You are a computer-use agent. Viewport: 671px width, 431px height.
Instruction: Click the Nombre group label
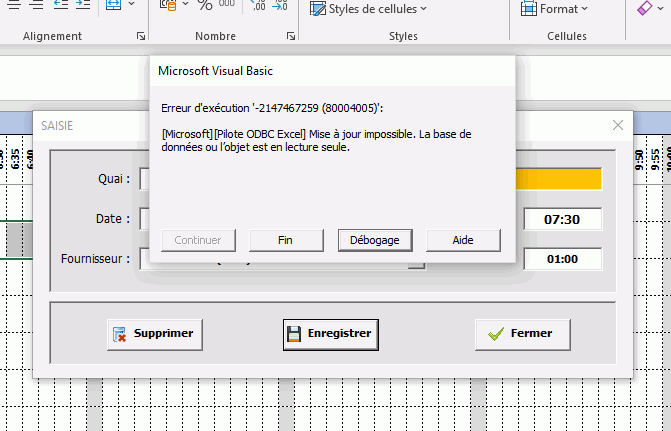216,36
